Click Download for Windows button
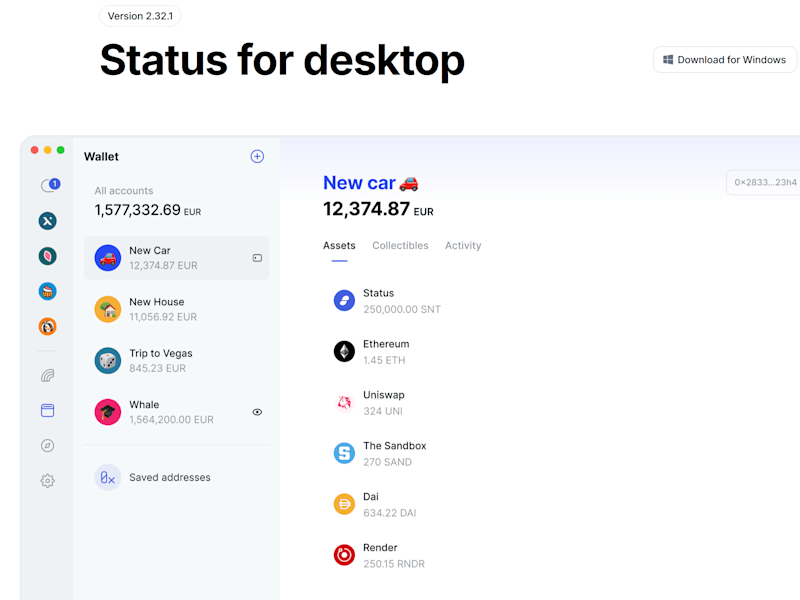Screen dimensions: 800x600 pos(724,60)
